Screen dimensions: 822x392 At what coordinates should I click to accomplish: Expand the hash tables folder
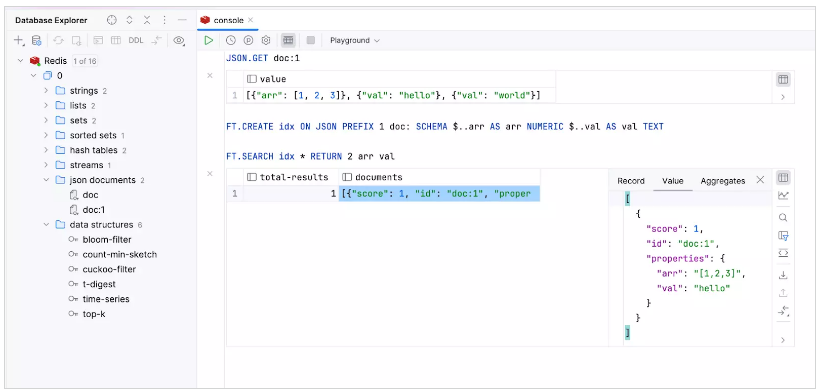(x=46, y=150)
